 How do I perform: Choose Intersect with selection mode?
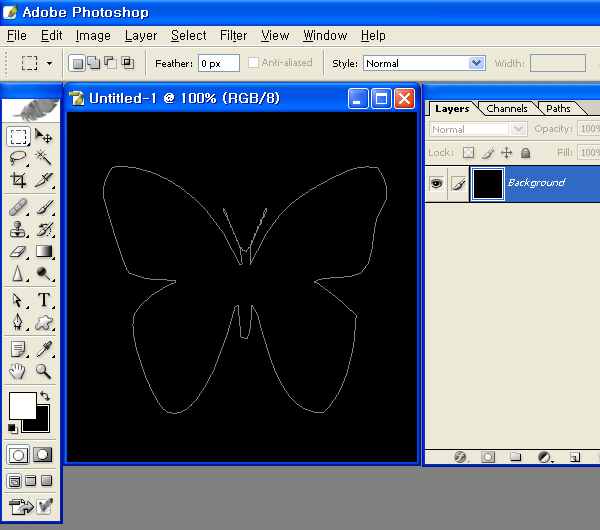(127, 63)
